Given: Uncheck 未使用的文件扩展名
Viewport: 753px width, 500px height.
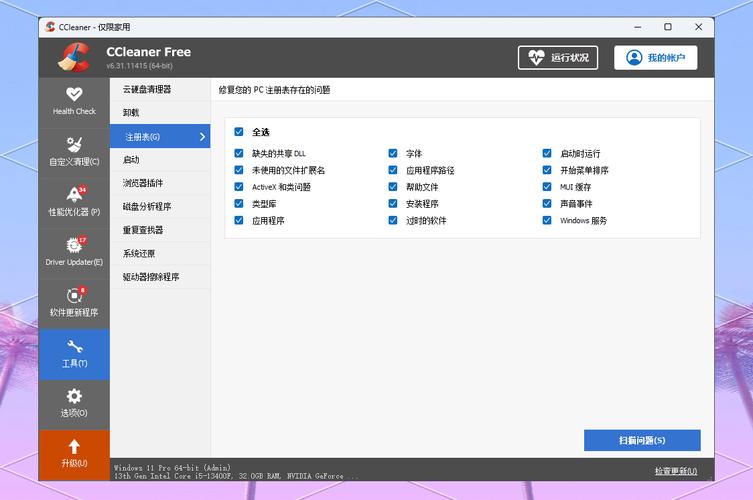Looking at the screenshot, I should [239, 170].
